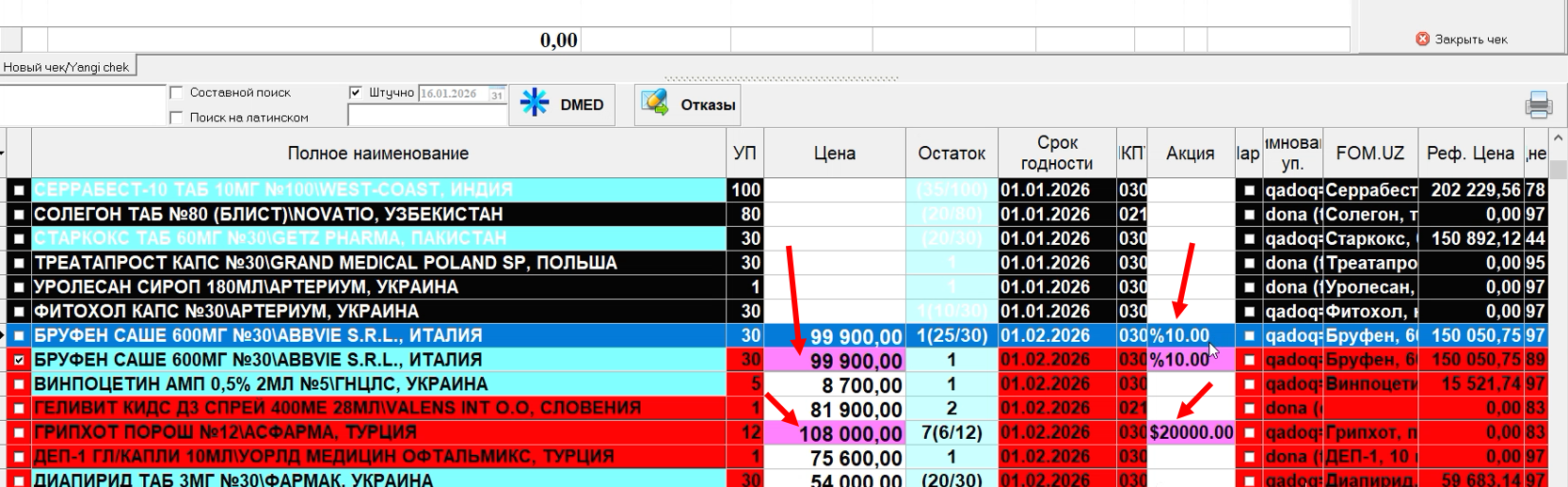This screenshot has width=1568, height=487.
Task: Tick the left checkbox of Грипхот порош row
Action: (x=19, y=433)
